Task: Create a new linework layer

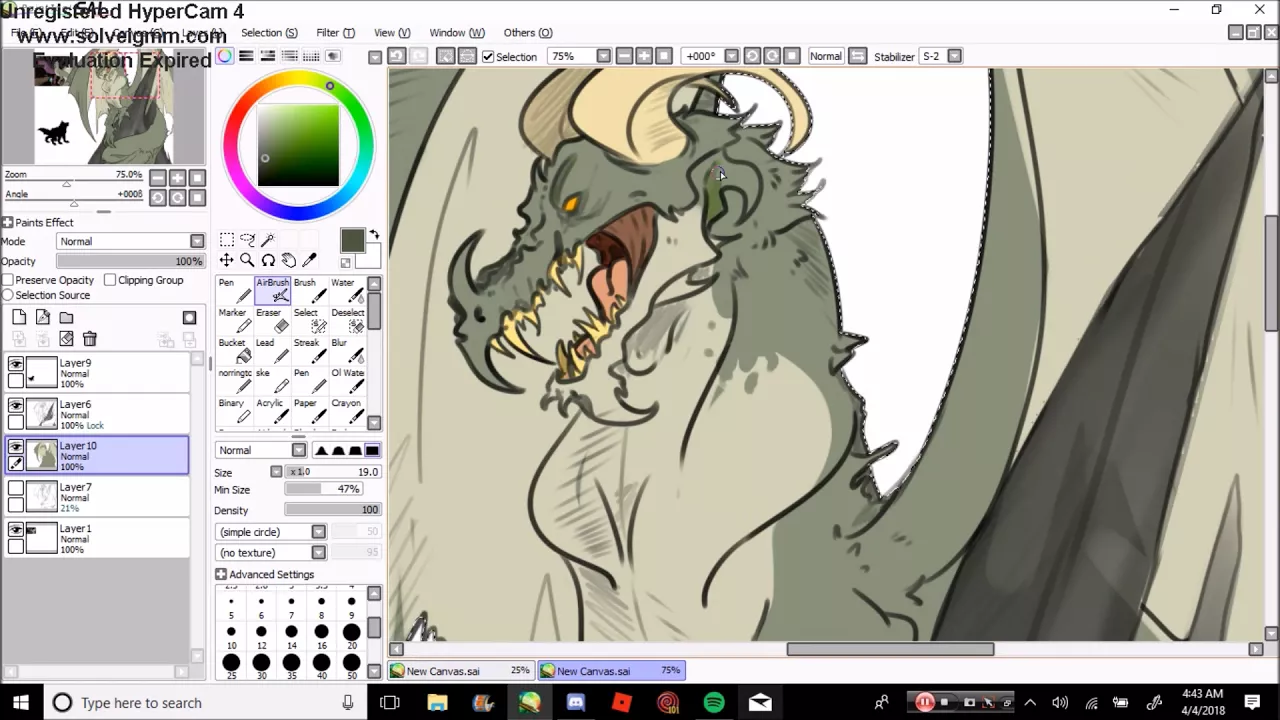Action: [x=42, y=317]
